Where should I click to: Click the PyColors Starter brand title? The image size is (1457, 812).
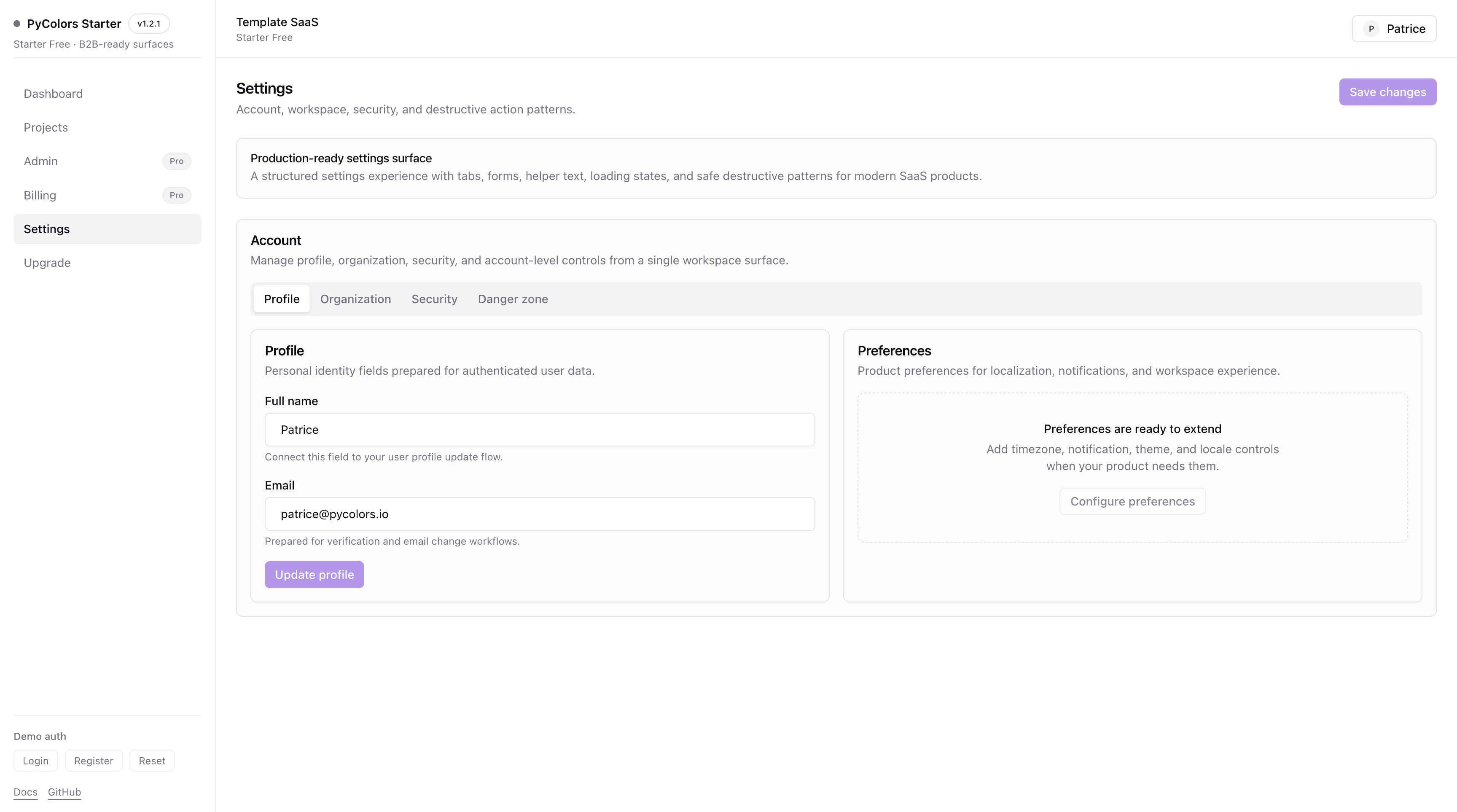[74, 24]
